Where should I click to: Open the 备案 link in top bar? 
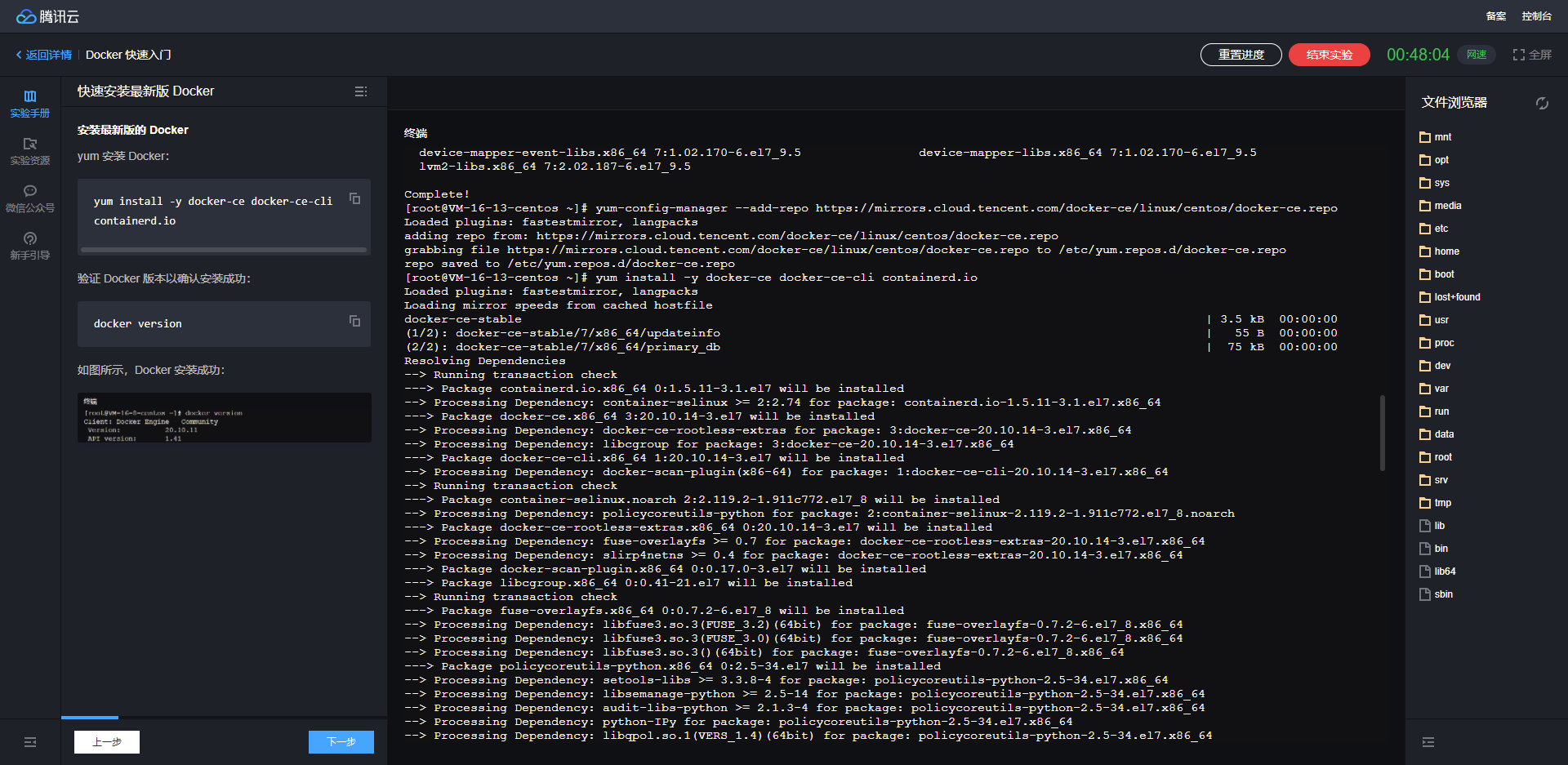click(1496, 16)
